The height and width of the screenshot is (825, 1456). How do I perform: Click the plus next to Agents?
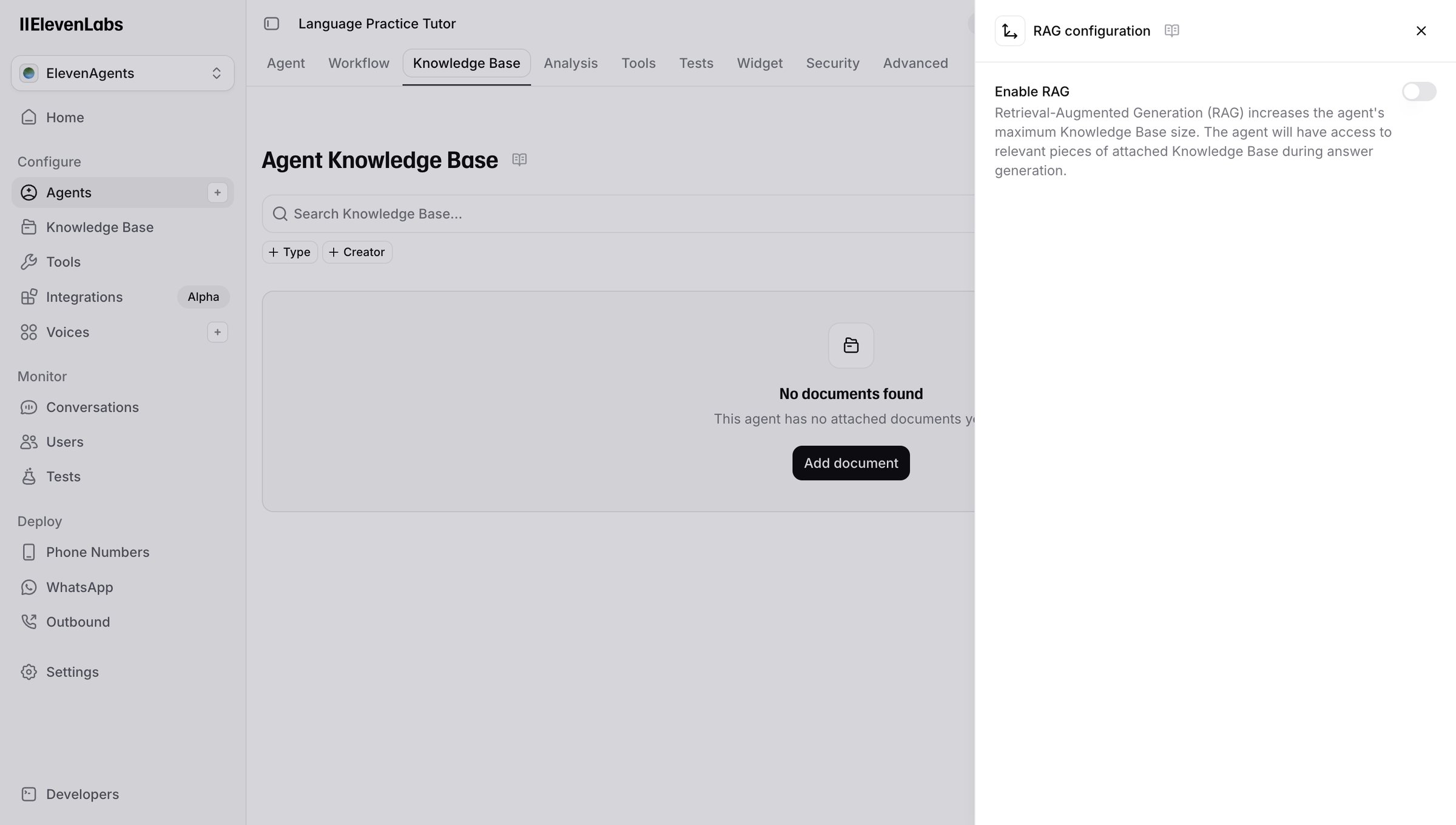(x=217, y=192)
